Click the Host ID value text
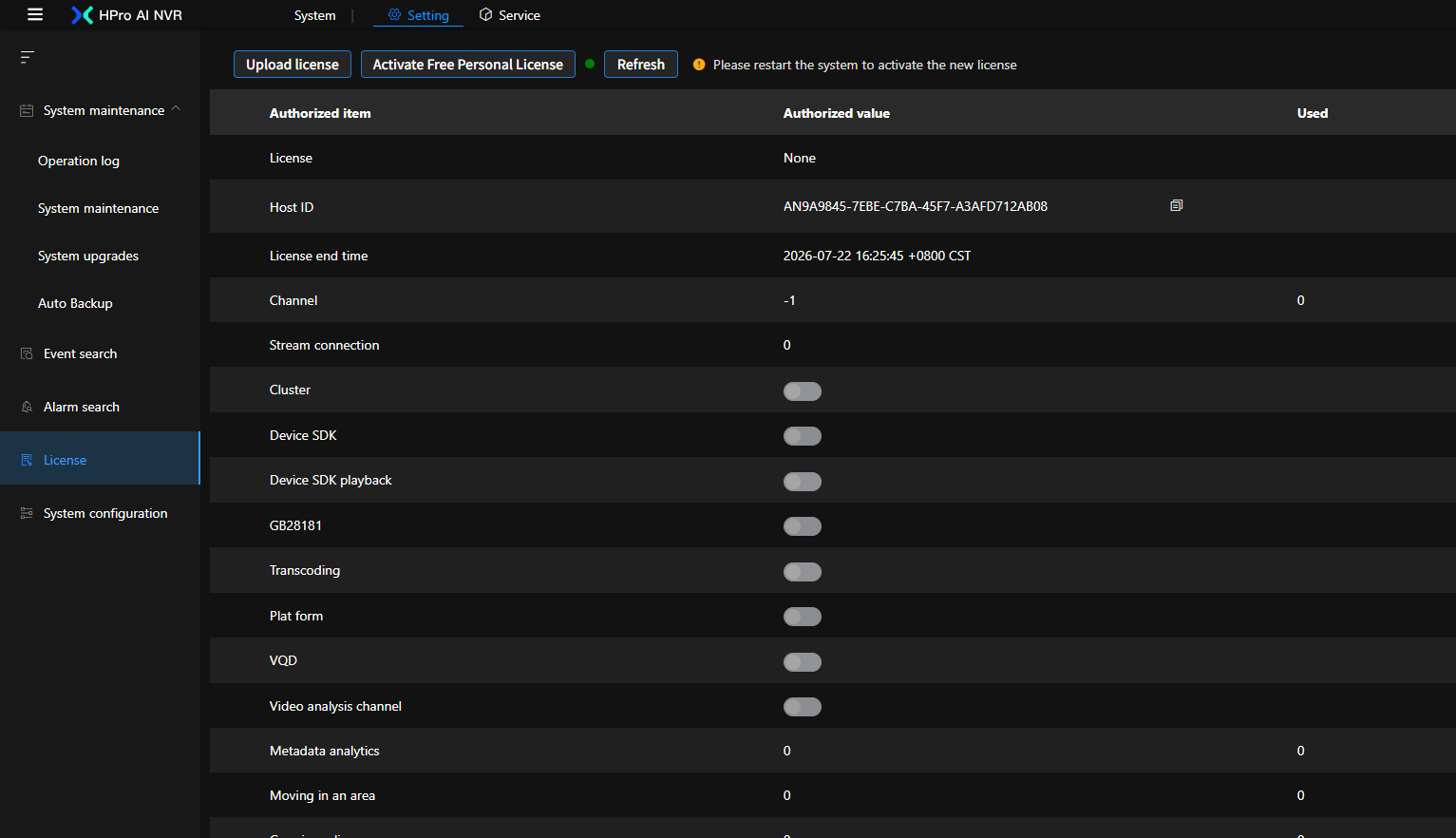This screenshot has height=838, width=1456. click(916, 206)
